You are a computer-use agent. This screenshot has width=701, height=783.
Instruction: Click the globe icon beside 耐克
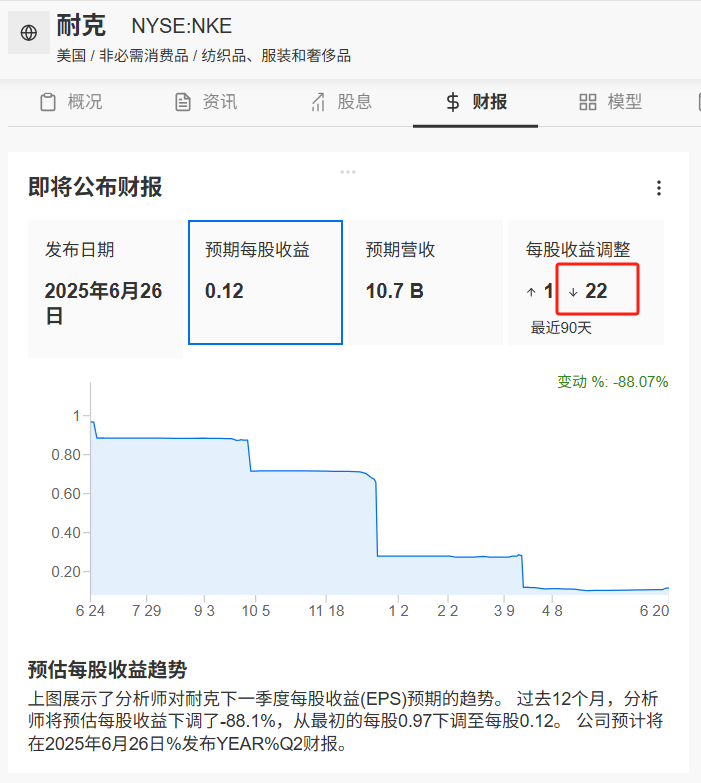[28, 32]
